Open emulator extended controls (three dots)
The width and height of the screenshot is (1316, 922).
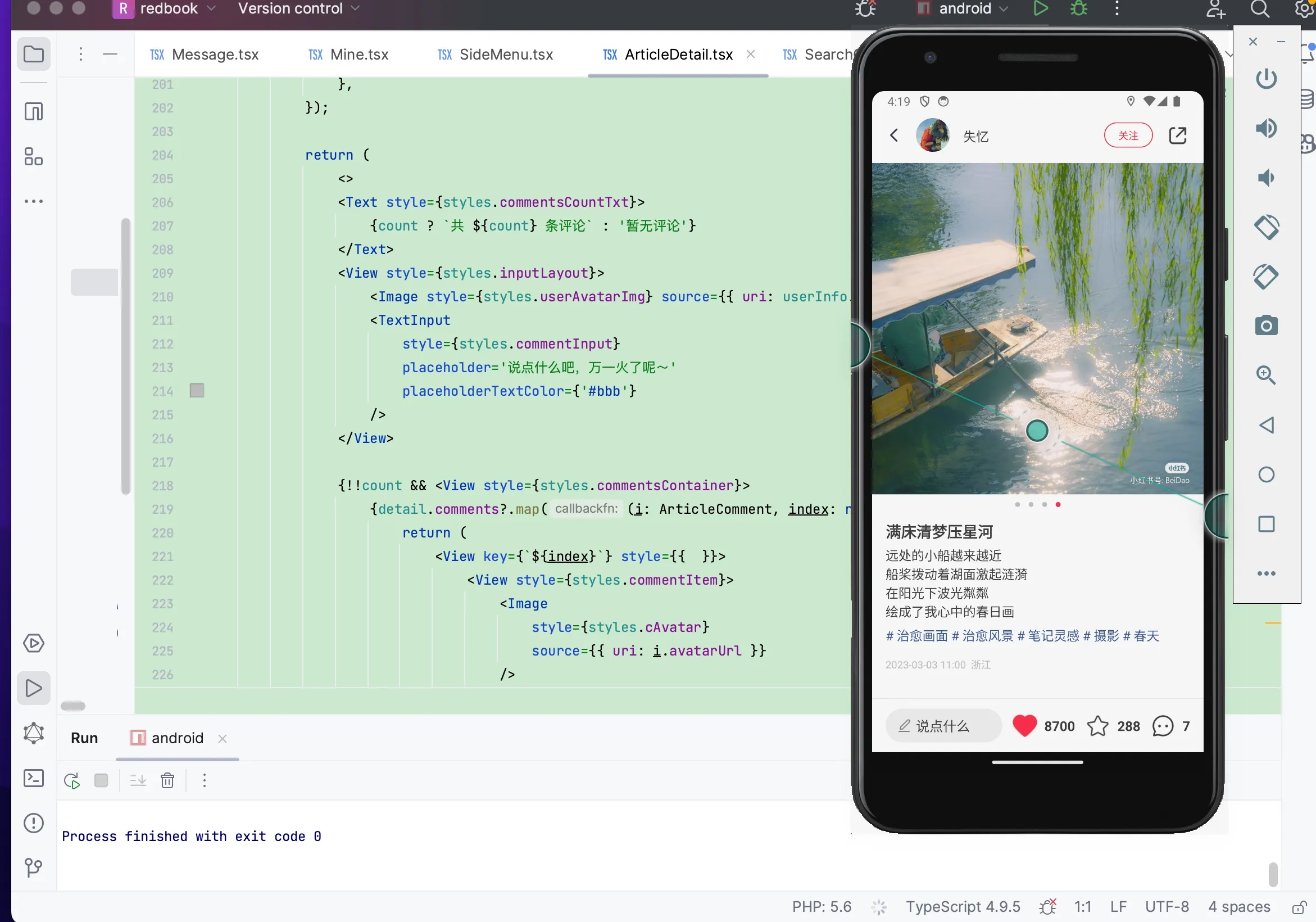click(1266, 573)
